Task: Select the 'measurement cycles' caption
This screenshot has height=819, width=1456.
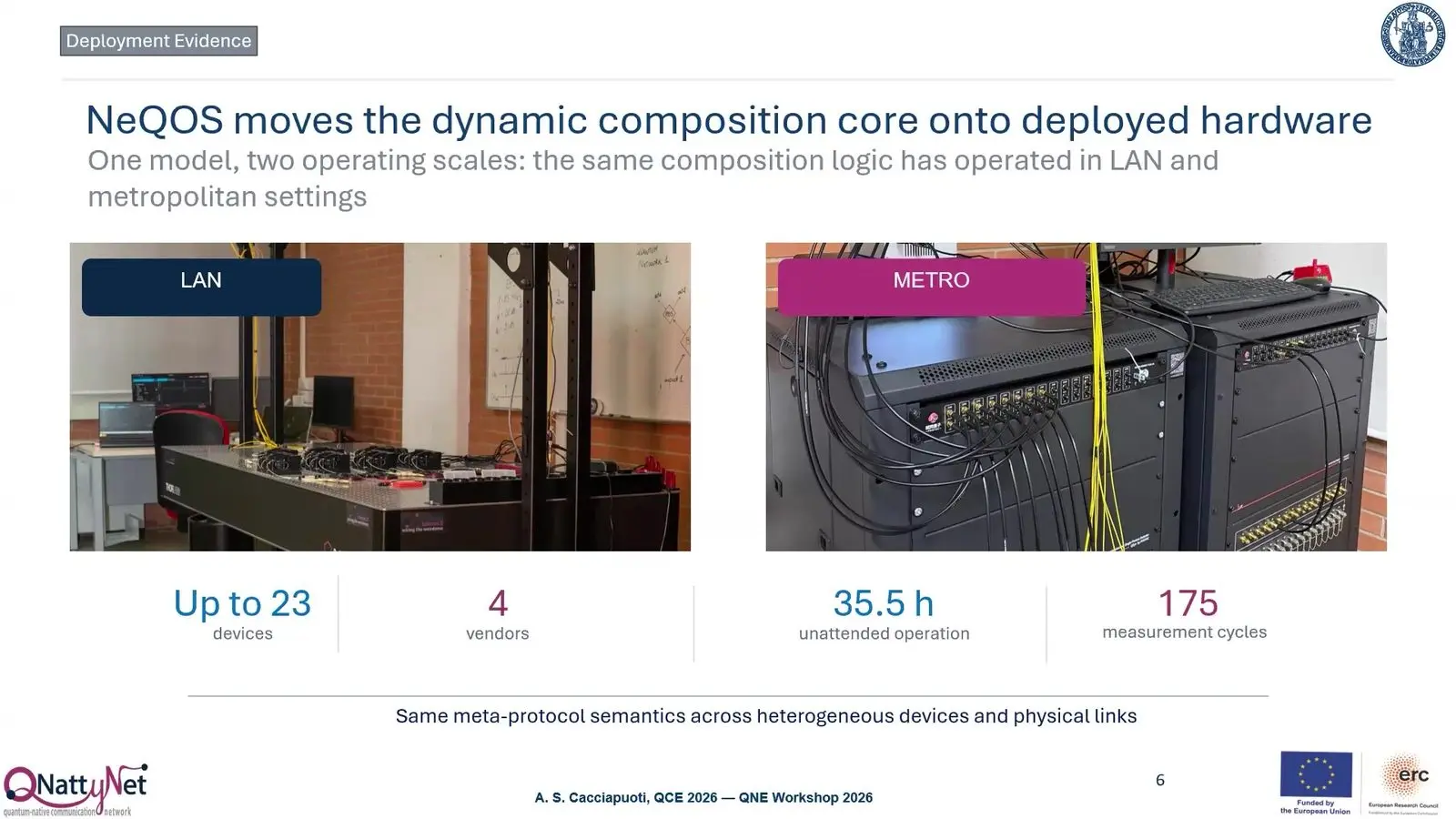Action: 1184,632
